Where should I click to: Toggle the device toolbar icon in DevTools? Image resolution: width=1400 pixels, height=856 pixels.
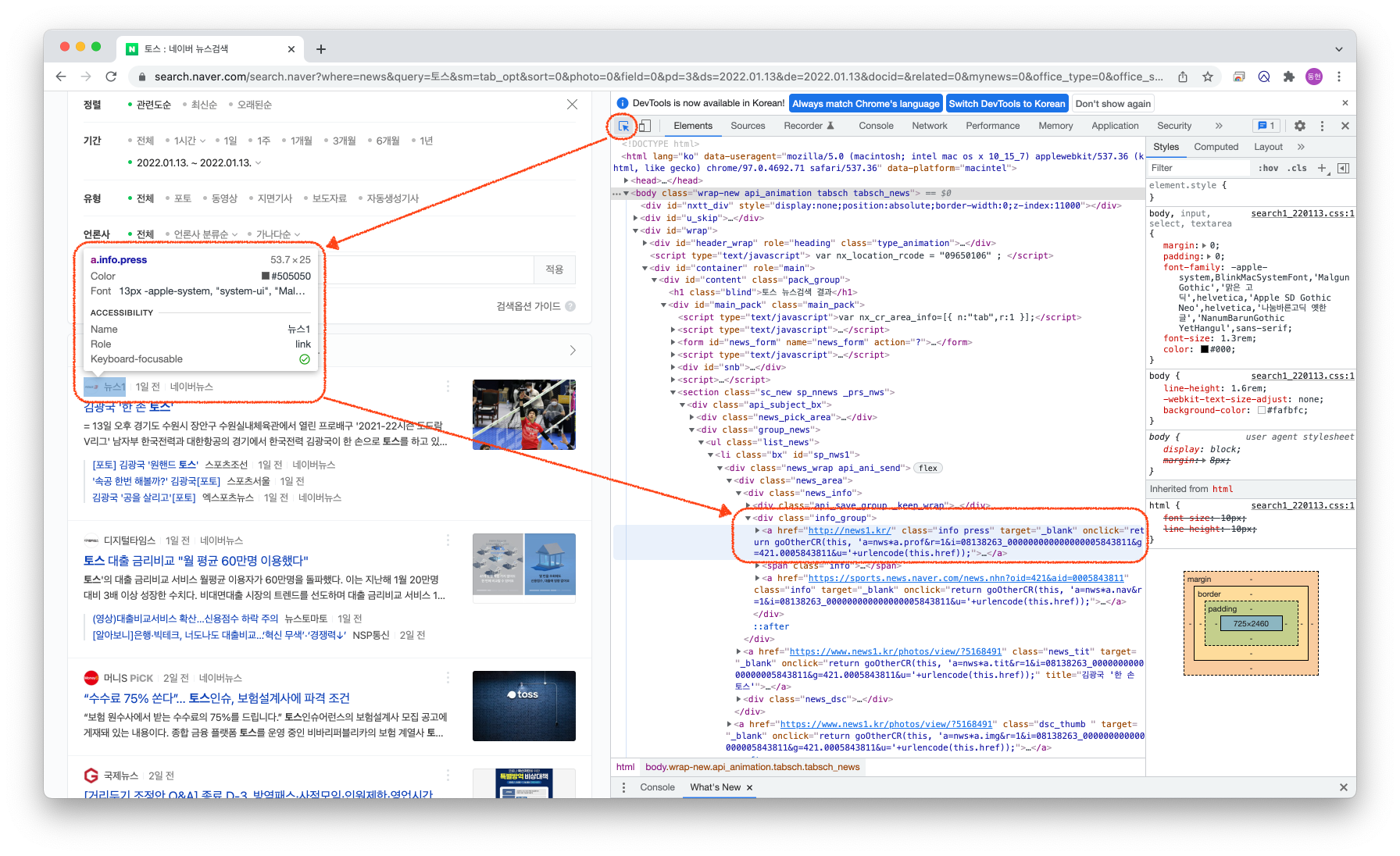[645, 126]
